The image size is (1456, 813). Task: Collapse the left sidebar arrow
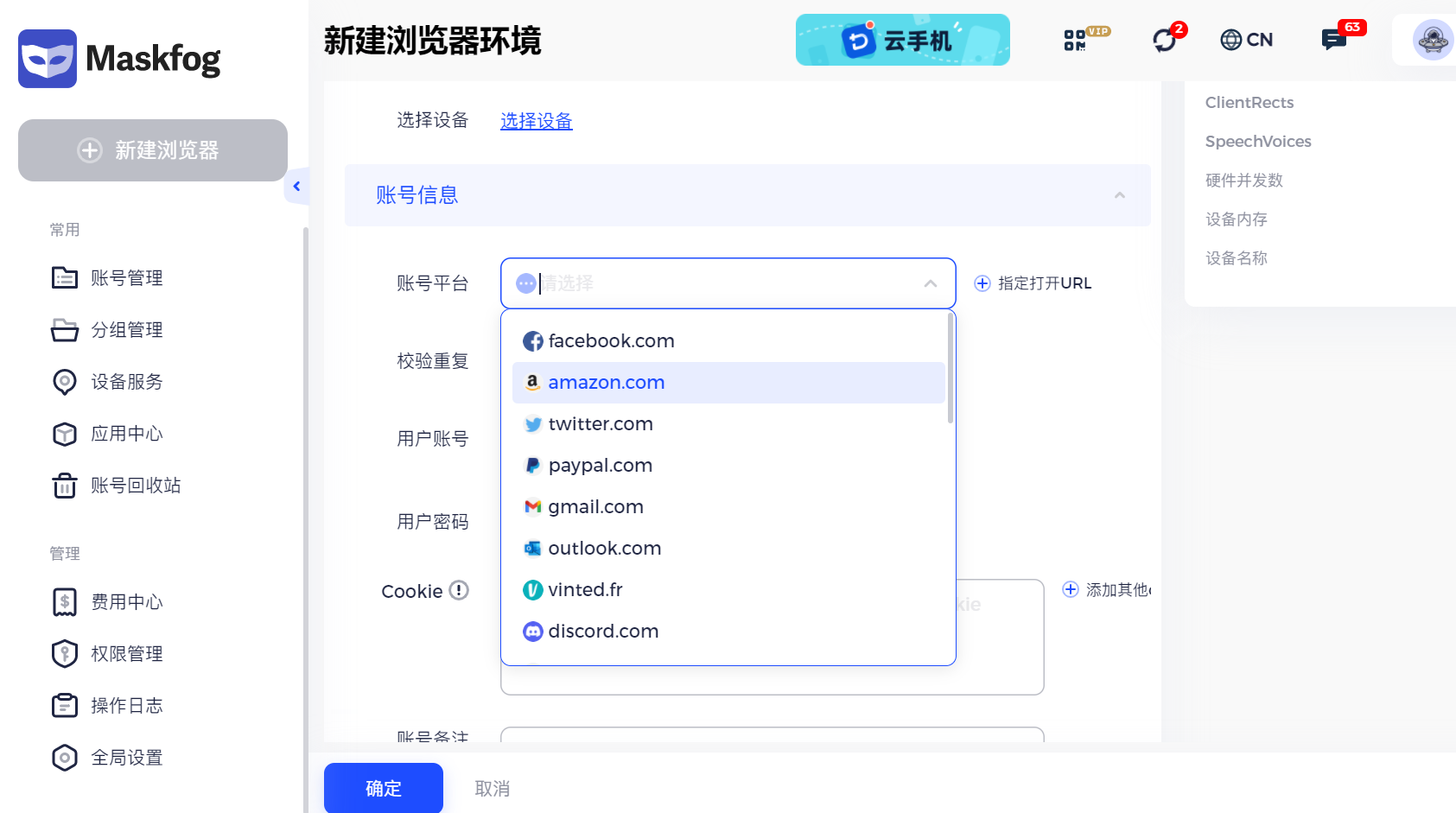coord(296,186)
